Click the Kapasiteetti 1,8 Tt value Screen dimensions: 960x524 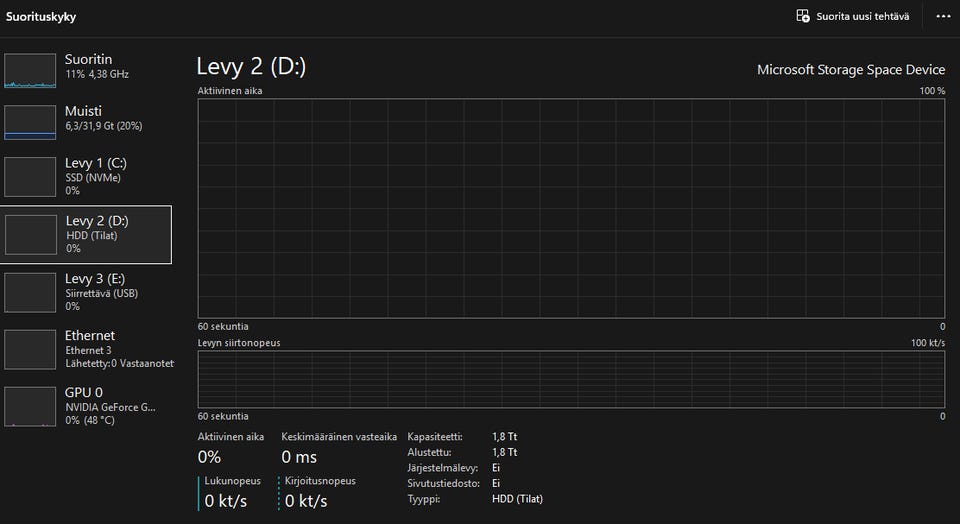pyautogui.click(x=504, y=436)
